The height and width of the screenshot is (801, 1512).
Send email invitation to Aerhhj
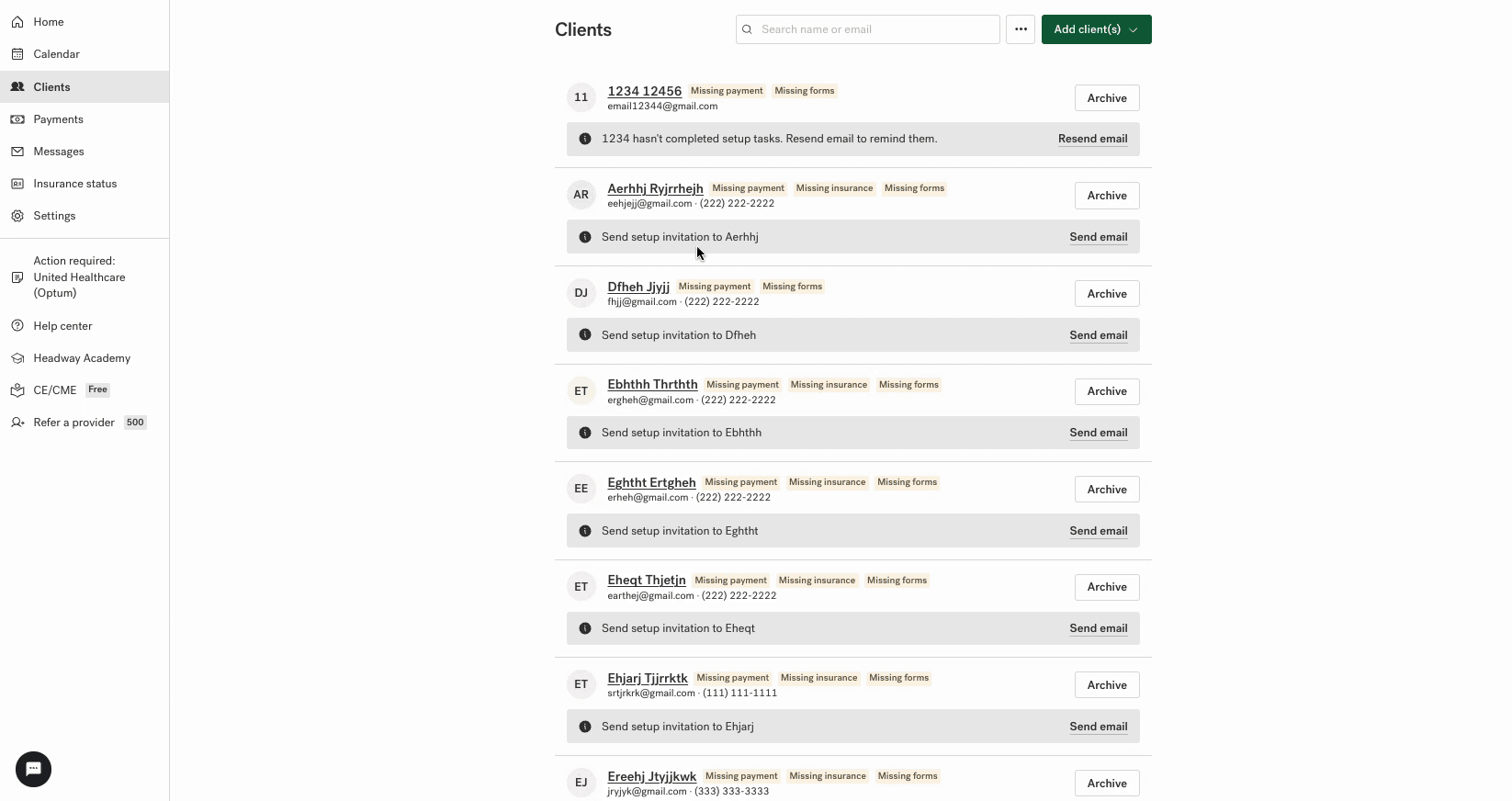point(1099,237)
